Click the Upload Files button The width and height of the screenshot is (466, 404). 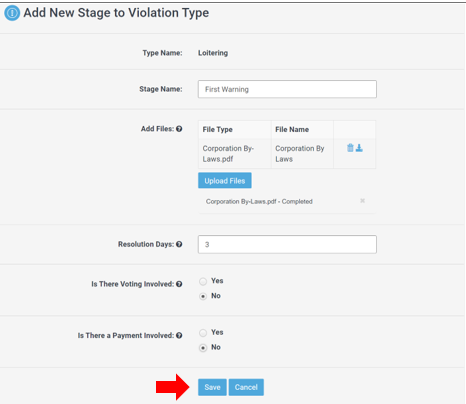[x=225, y=180]
